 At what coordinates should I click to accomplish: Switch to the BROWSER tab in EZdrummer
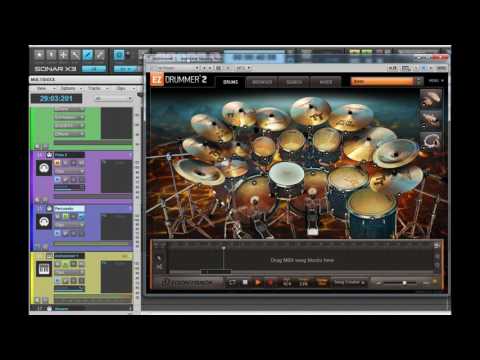click(x=262, y=82)
